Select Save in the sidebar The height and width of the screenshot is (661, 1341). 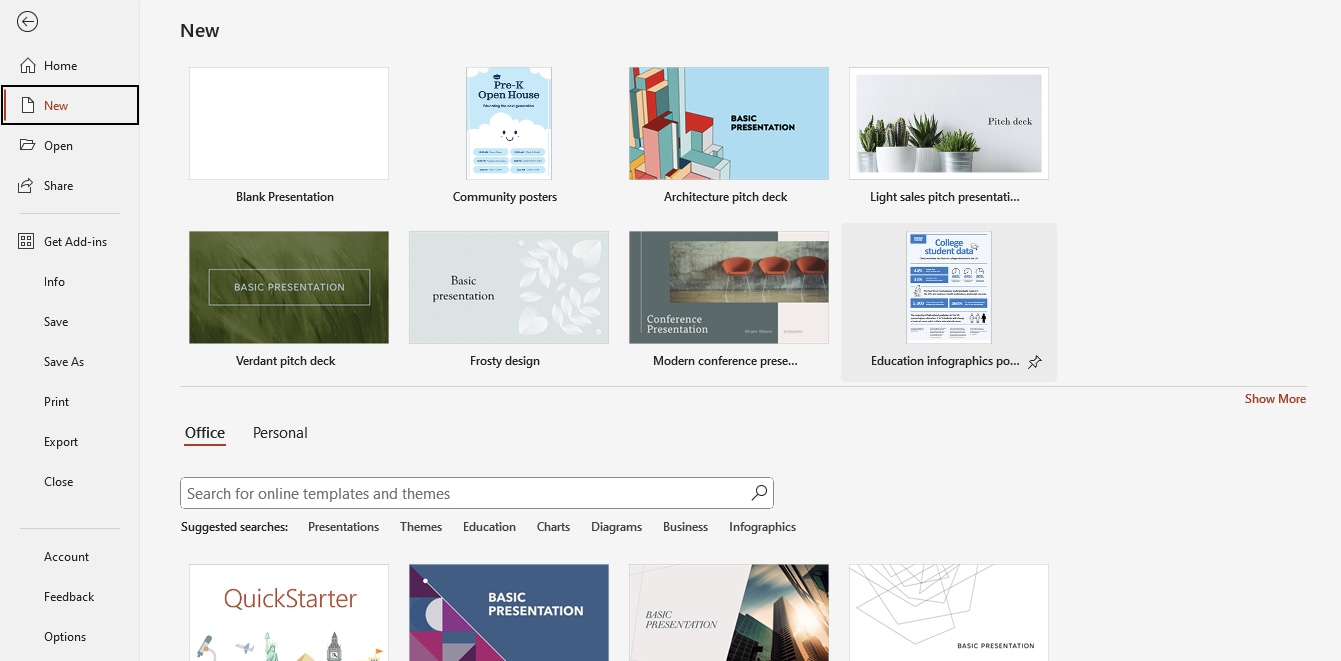(56, 322)
